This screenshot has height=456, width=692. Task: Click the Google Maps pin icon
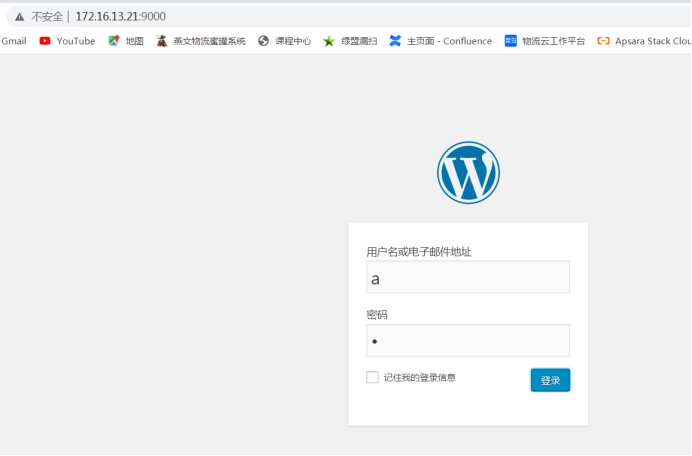pyautogui.click(x=114, y=41)
